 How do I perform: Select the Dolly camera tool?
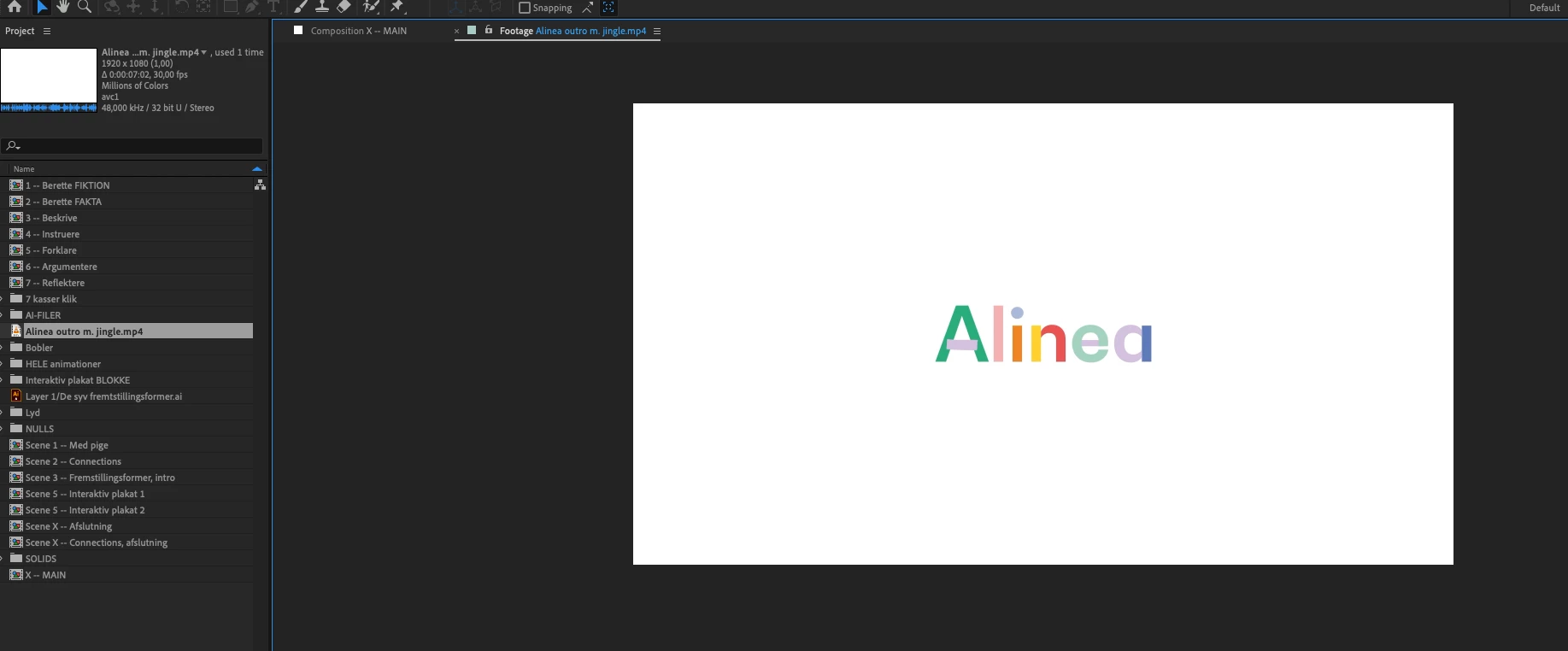click(x=155, y=7)
